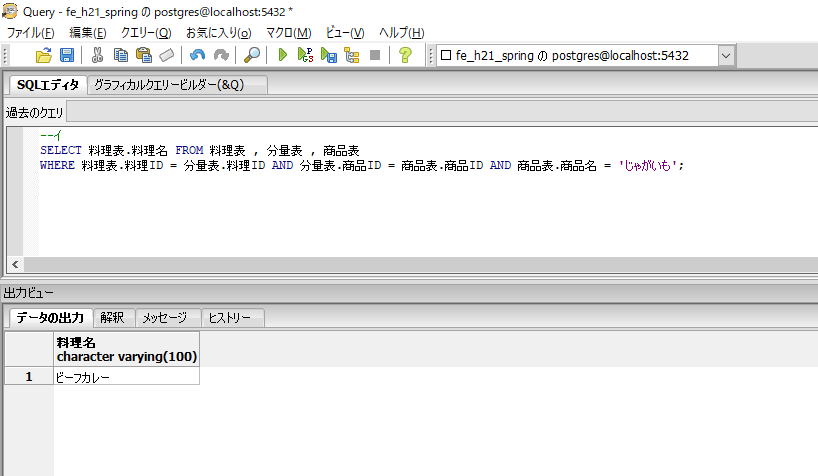The height and width of the screenshot is (476, 818).
Task: Execute query and save results to file
Action: pyautogui.click(x=328, y=56)
